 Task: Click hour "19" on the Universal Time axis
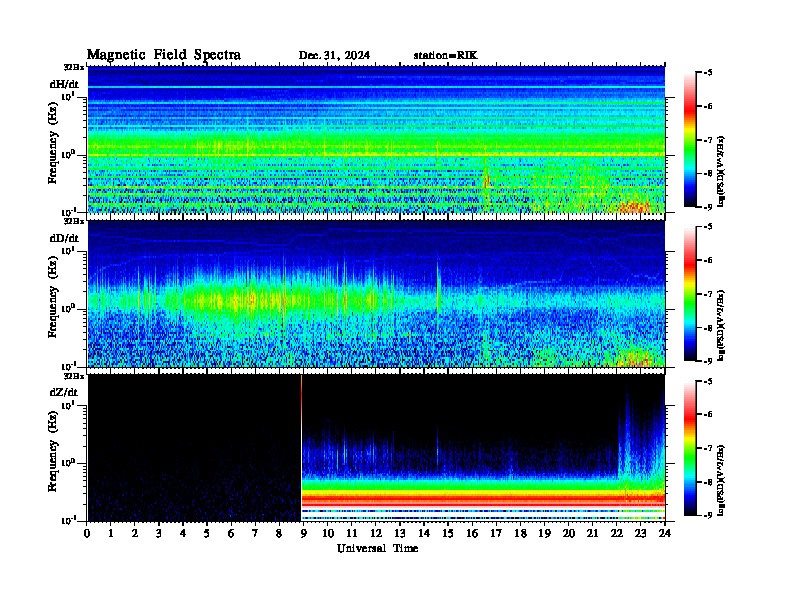pyautogui.click(x=544, y=534)
